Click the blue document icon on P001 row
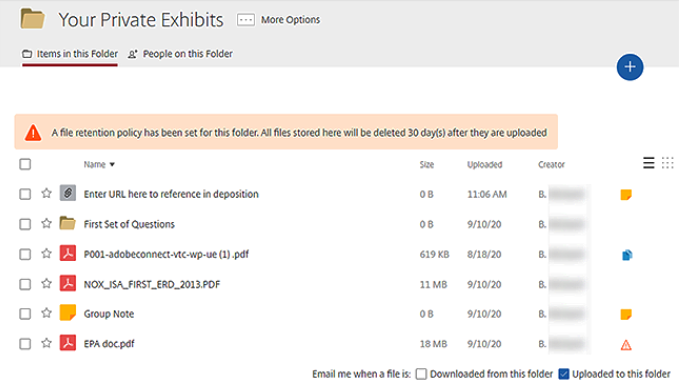This screenshot has width=681, height=387. tap(627, 255)
